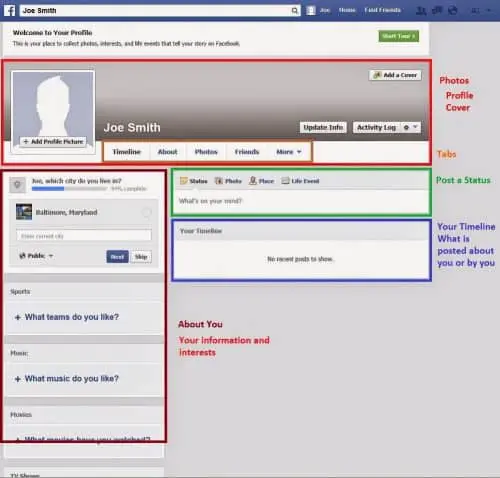Click the search magnifier icon

(295, 11)
